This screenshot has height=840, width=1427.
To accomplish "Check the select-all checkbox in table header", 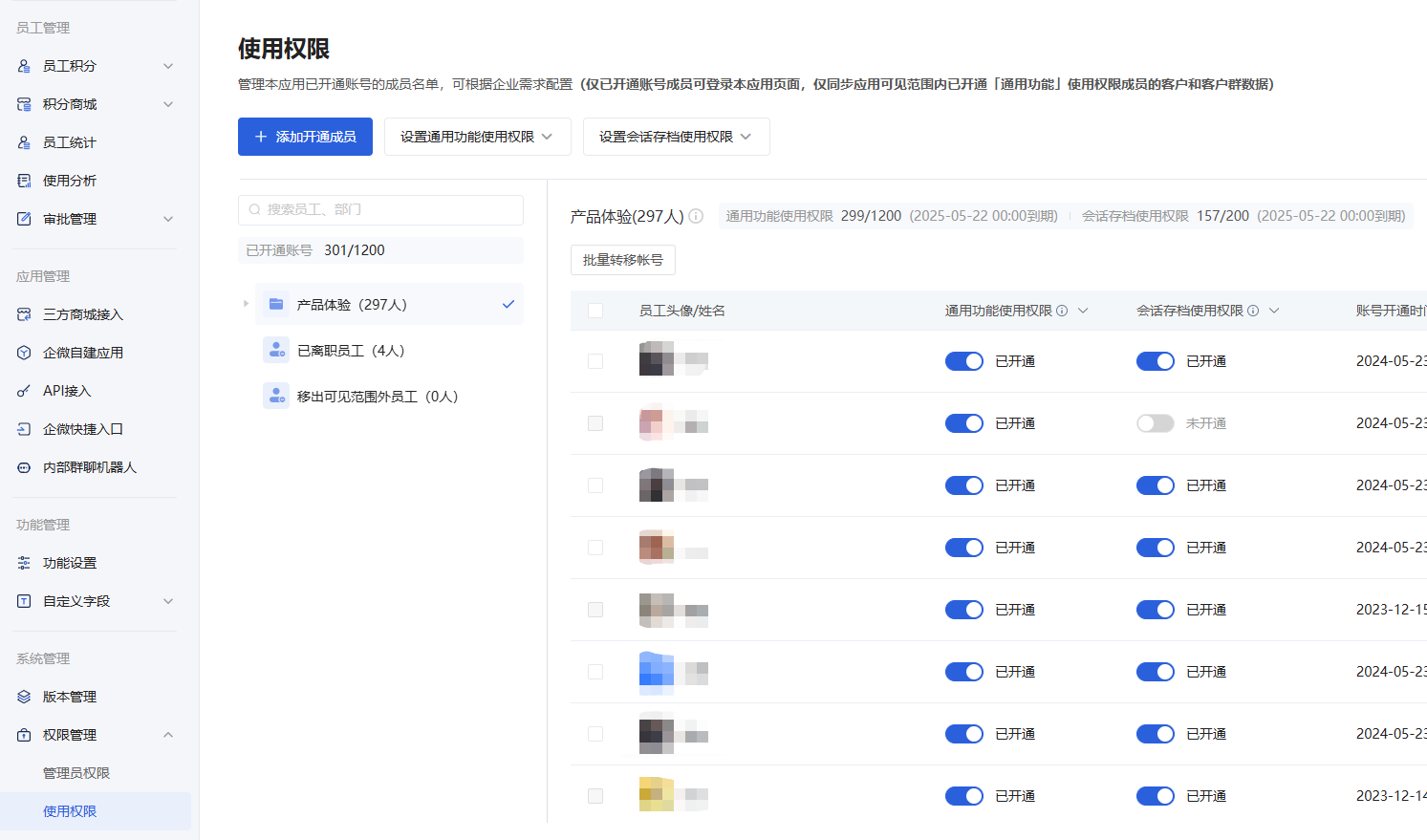I will coord(595,311).
